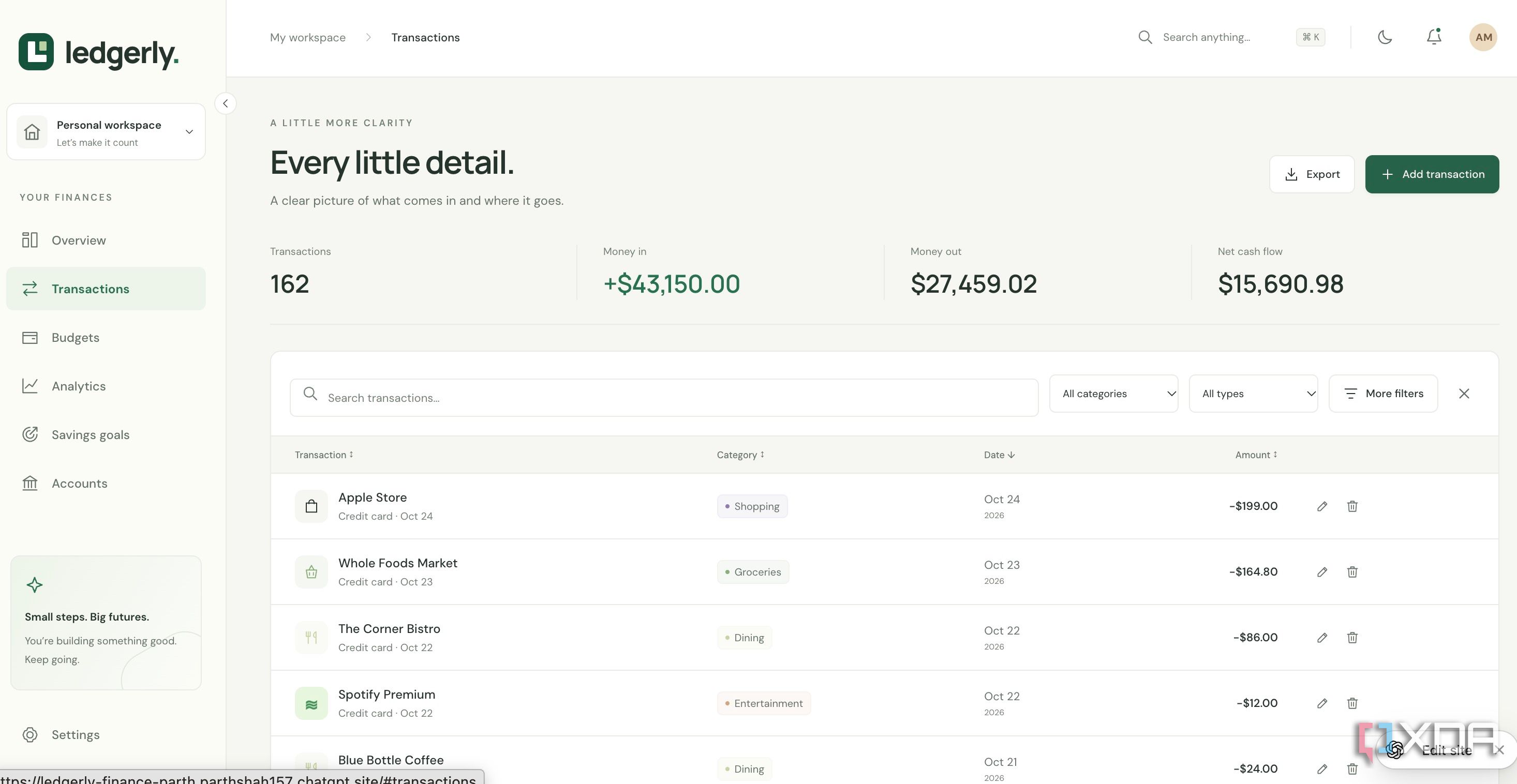Image resolution: width=1517 pixels, height=784 pixels.
Task: Open notifications with the bell icon
Action: [1434, 37]
